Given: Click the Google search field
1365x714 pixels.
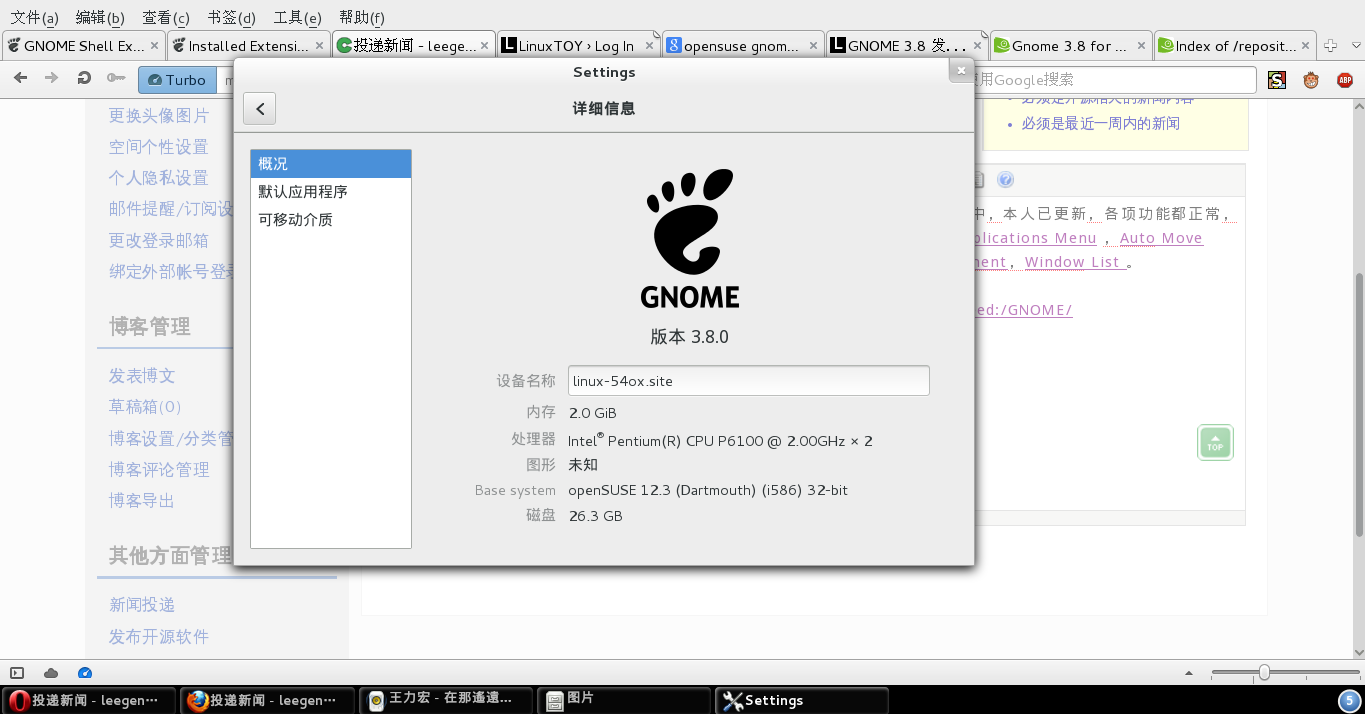Looking at the screenshot, I should tap(1113, 80).
